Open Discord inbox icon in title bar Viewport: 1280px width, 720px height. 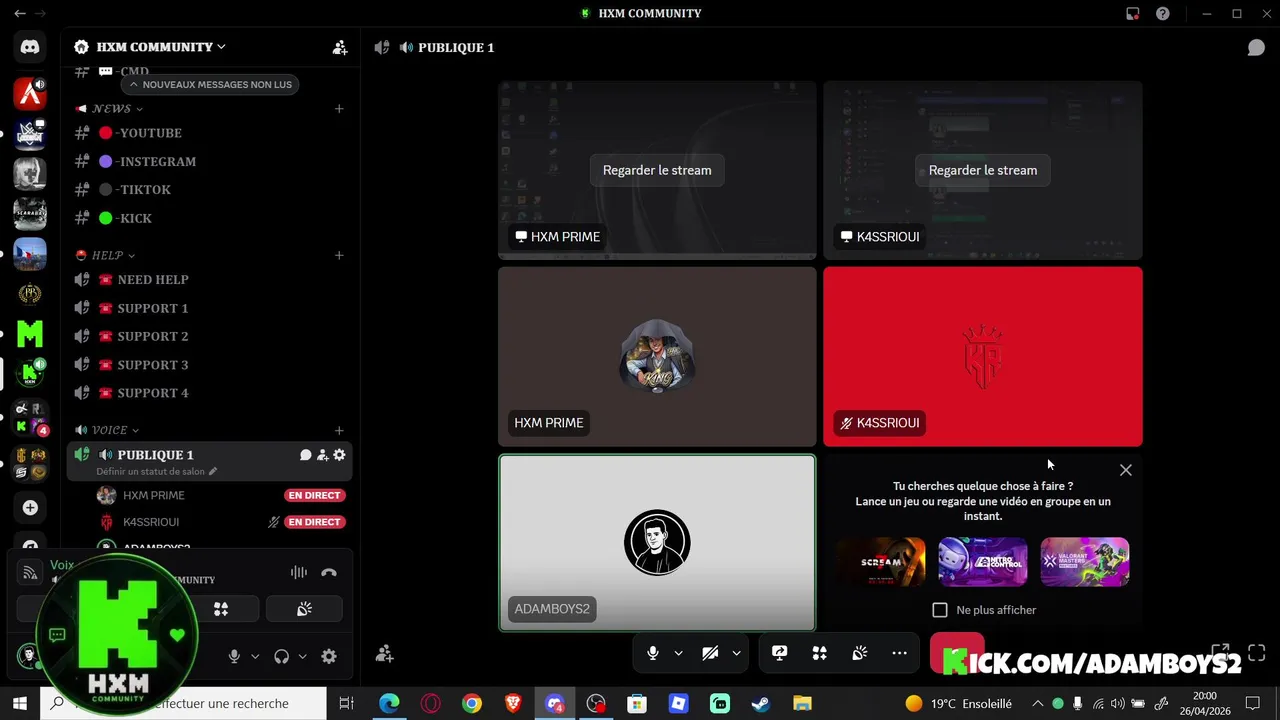(1133, 13)
